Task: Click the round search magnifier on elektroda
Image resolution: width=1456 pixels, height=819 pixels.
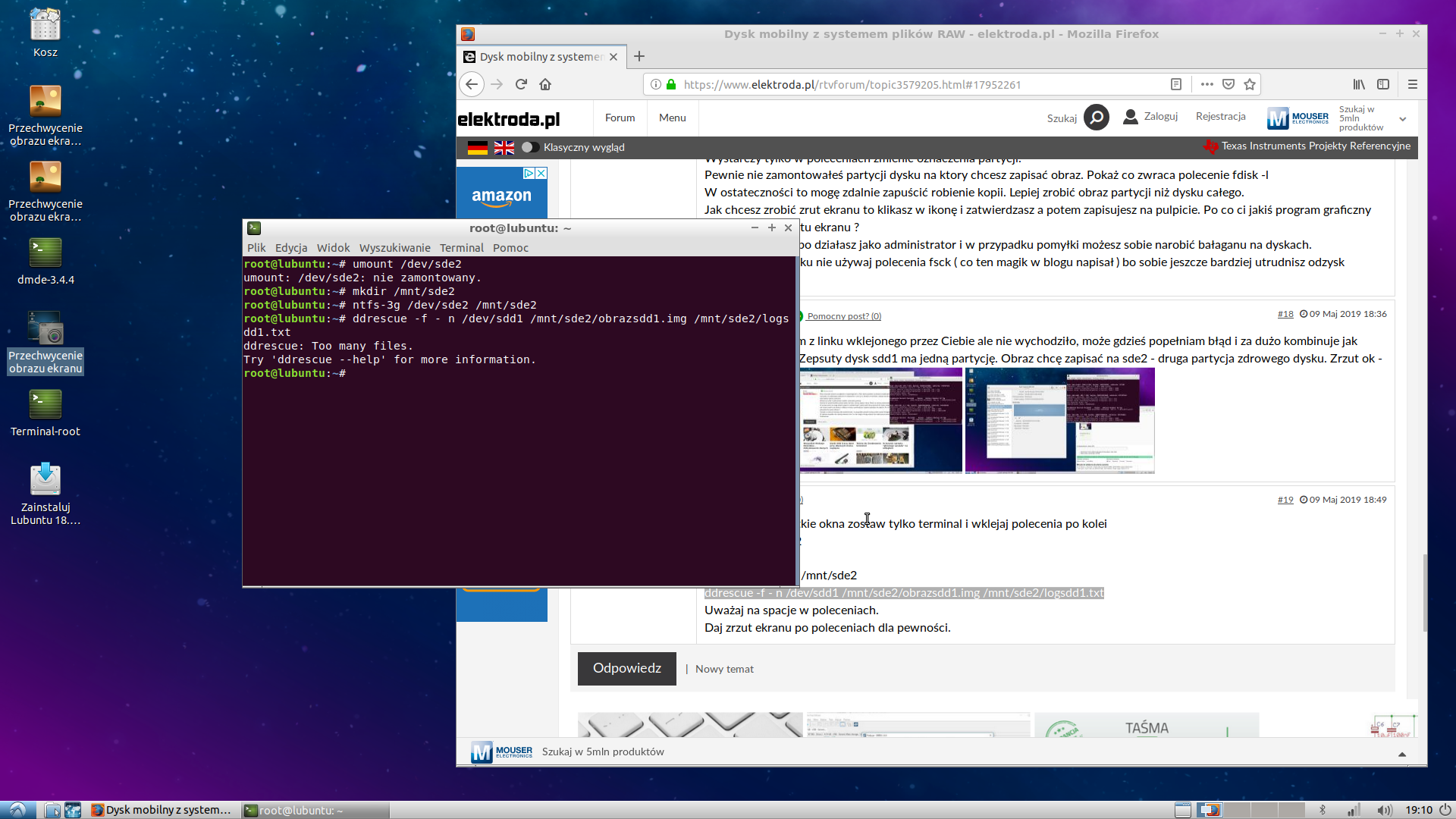Action: pyautogui.click(x=1097, y=118)
